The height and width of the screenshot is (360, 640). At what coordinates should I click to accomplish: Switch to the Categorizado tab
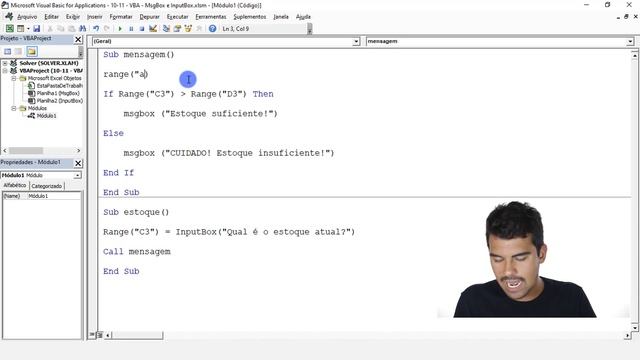coord(47,186)
